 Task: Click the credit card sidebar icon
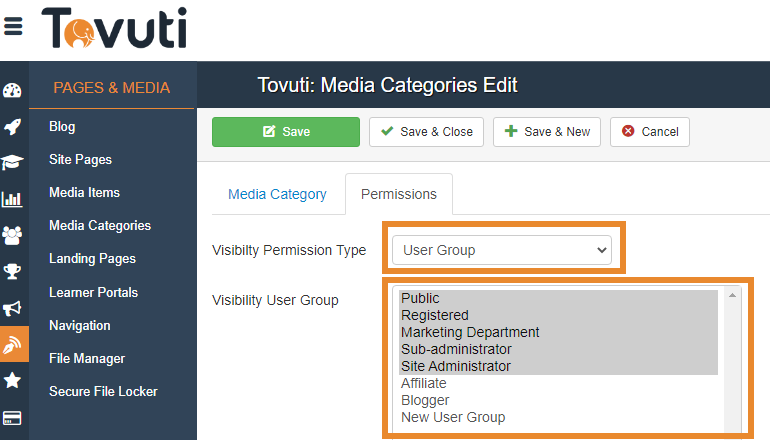click(x=13, y=417)
